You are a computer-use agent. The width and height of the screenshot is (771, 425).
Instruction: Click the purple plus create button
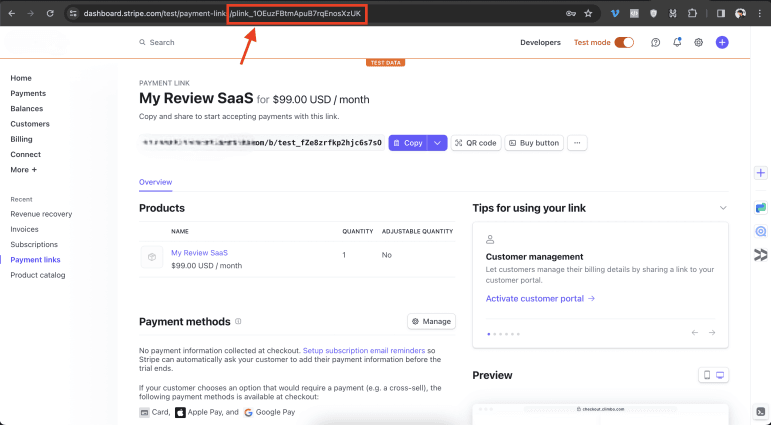pos(722,43)
